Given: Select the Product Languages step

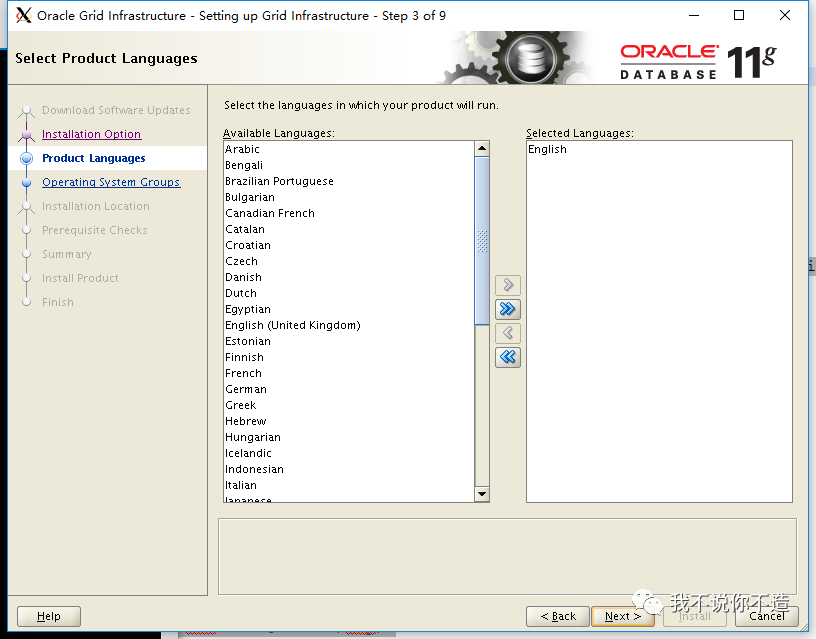Looking at the screenshot, I should click(x=94, y=158).
